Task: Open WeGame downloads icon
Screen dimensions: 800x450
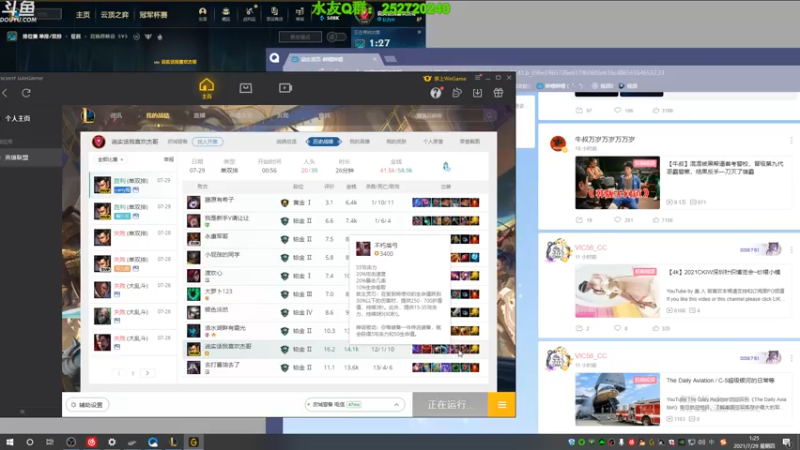Action: coord(477,92)
